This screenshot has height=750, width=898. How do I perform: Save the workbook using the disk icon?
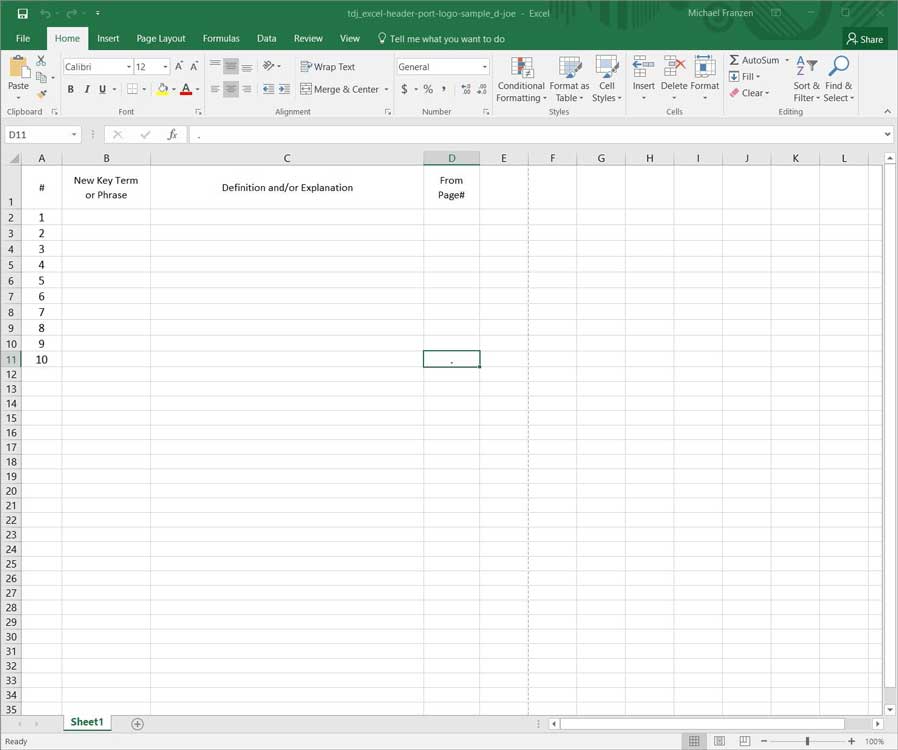22,13
